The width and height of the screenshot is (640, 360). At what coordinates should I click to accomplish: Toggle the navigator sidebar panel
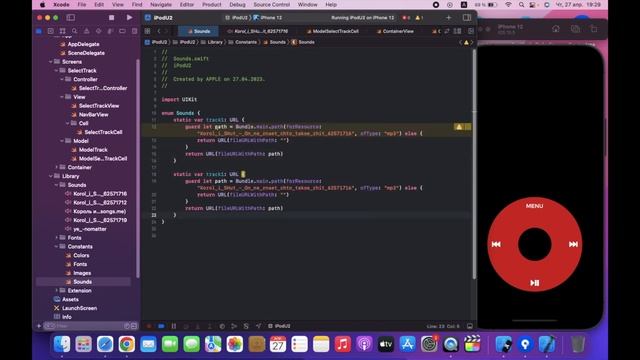(x=71, y=18)
